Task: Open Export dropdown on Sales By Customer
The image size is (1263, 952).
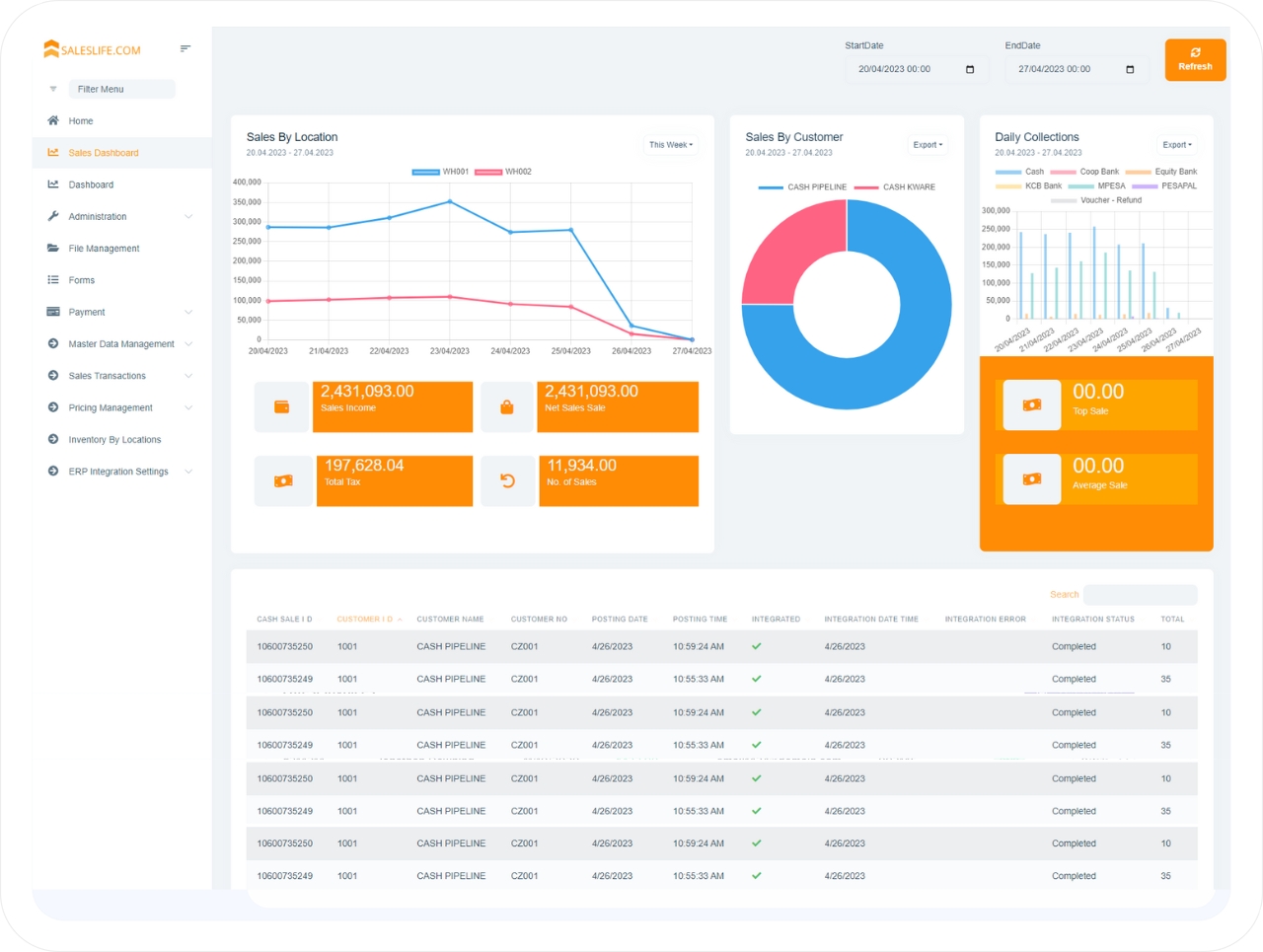Action: [928, 145]
